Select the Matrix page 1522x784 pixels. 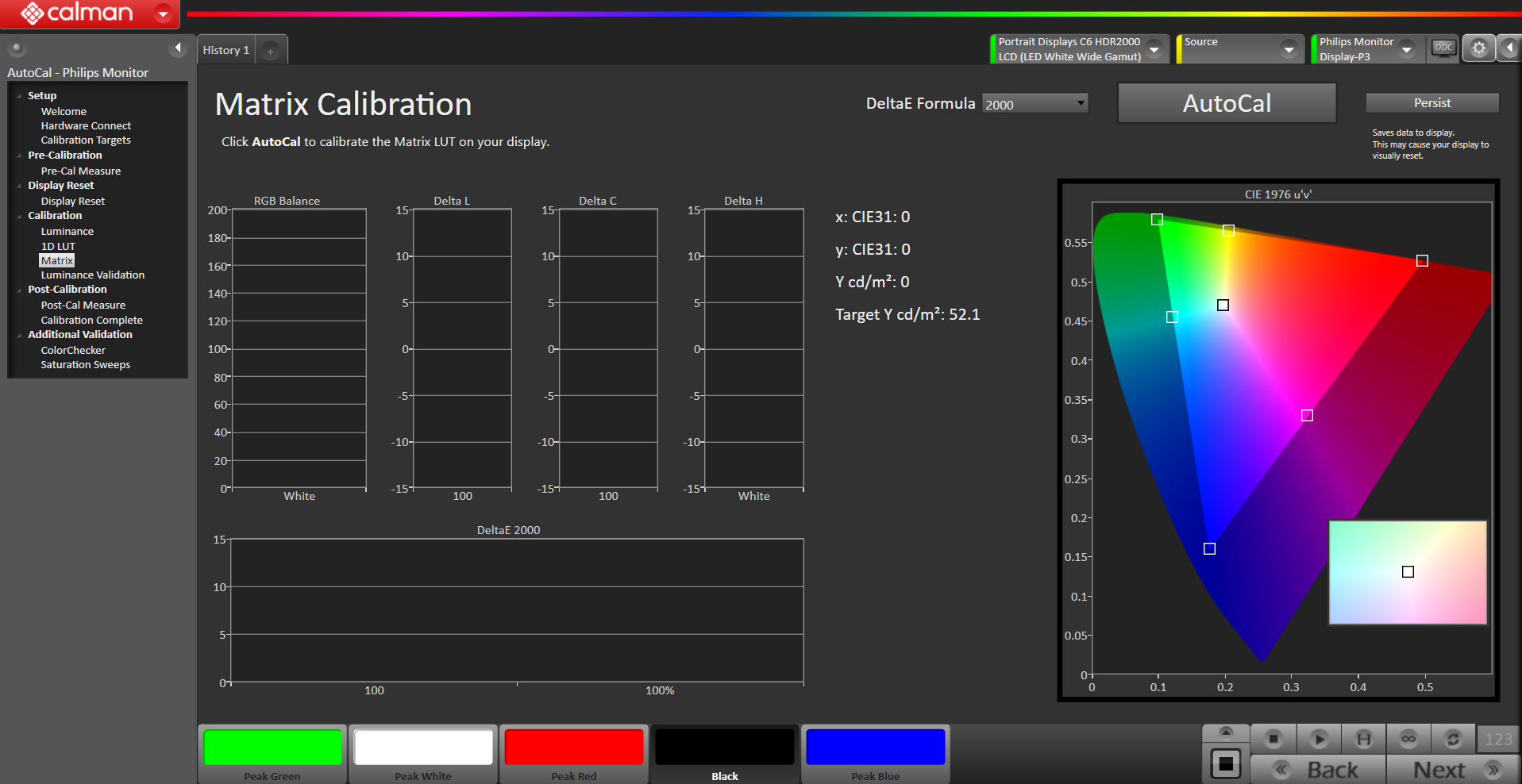57,261
